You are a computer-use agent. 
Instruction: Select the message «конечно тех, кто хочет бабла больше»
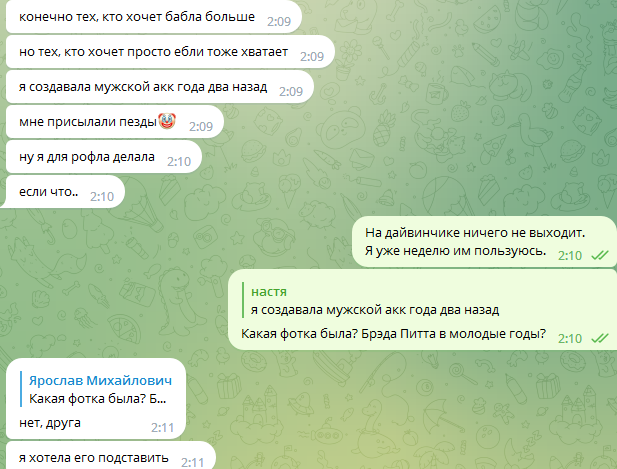pos(154,17)
